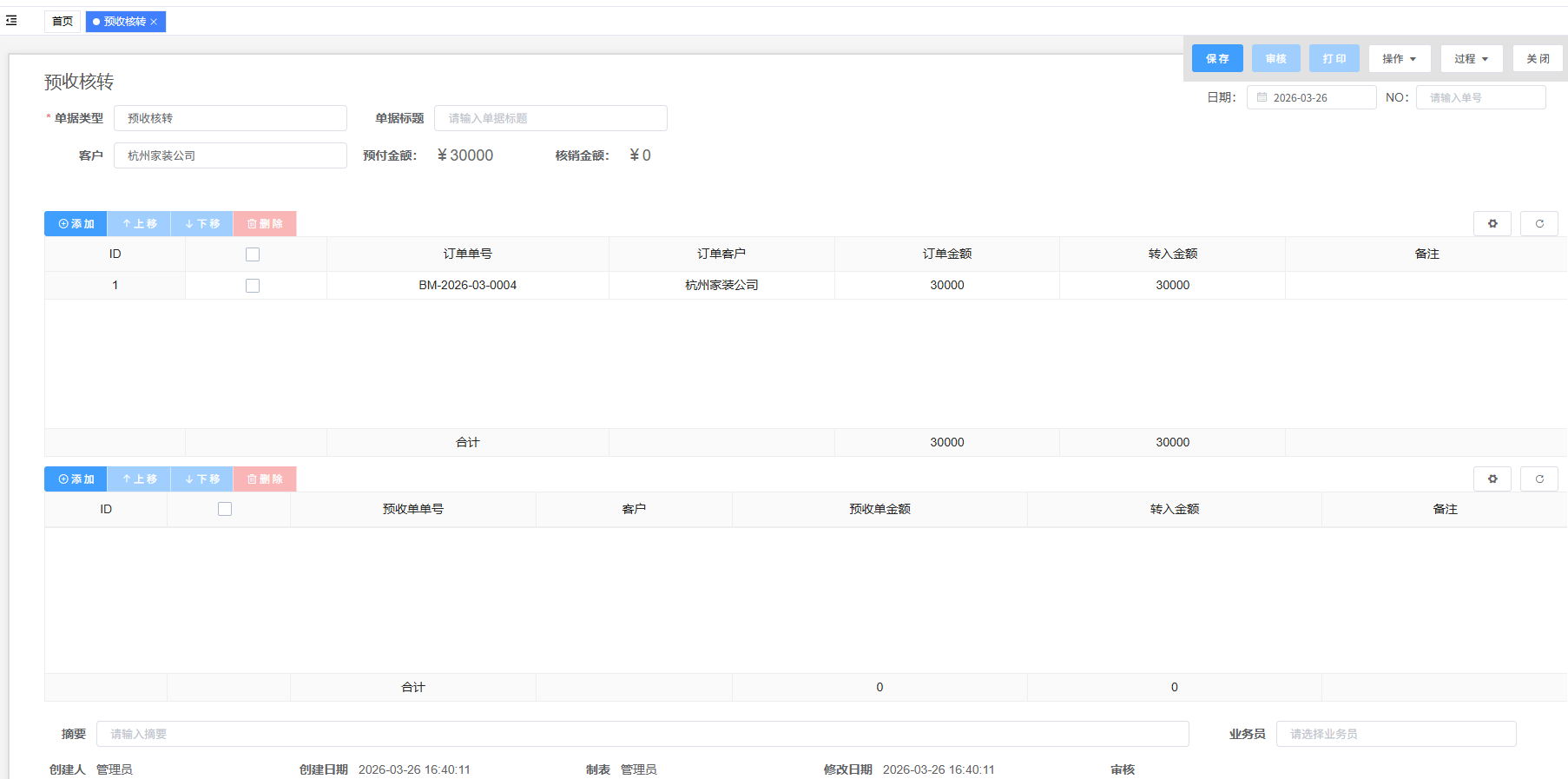The height and width of the screenshot is (779, 1568).
Task: Check the select-all box in order table
Action: 253,254
